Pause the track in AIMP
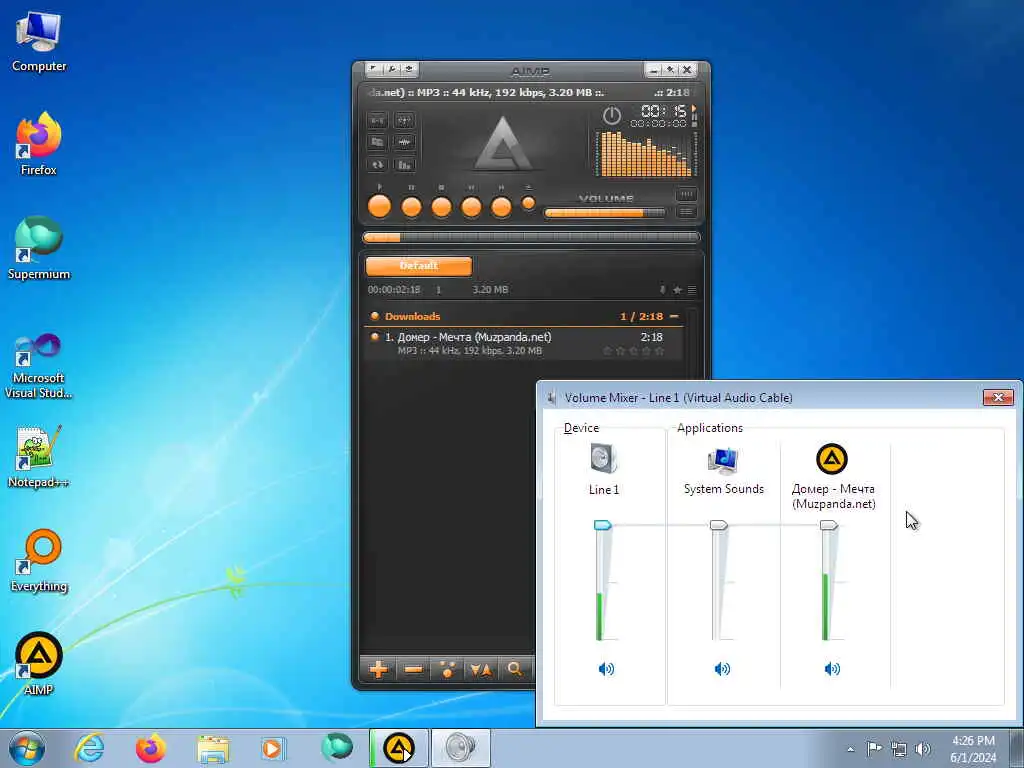1024x768 pixels. [411, 207]
